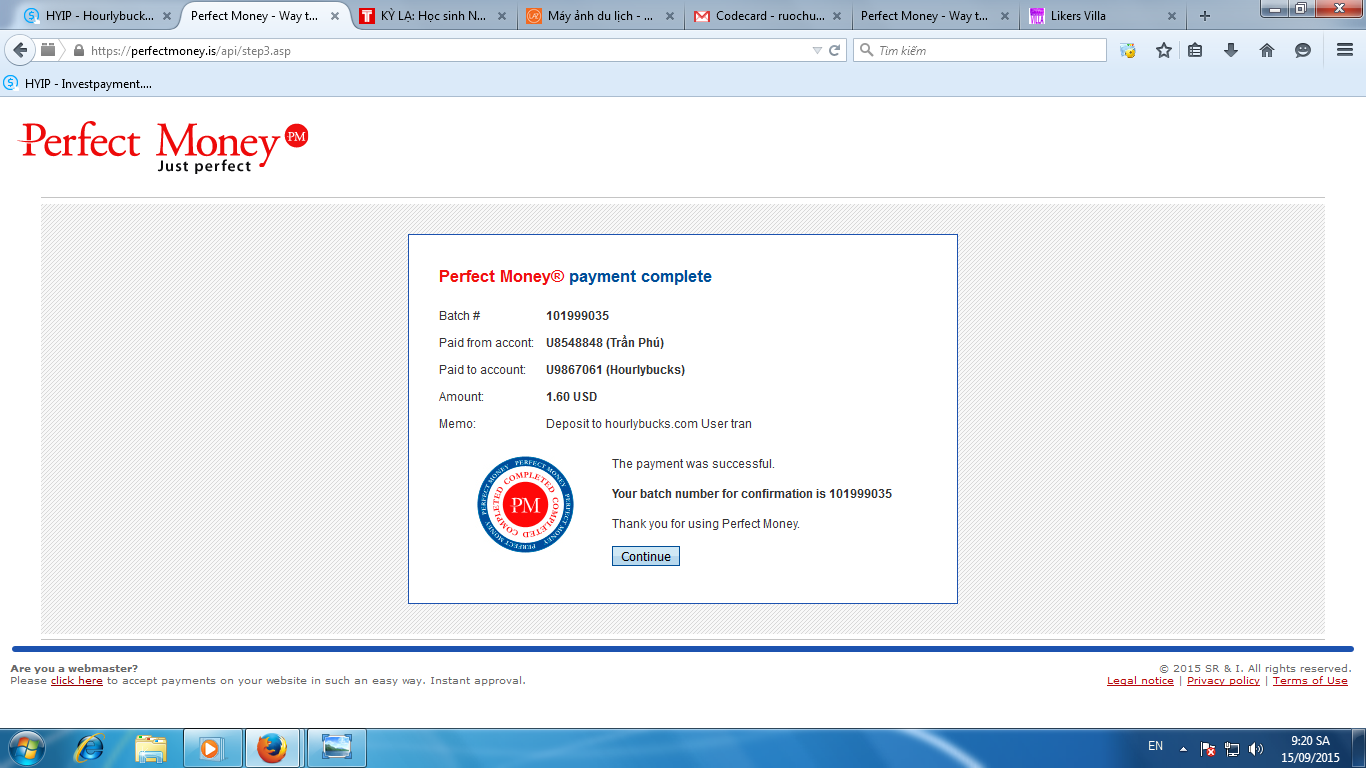
Task: Open the Terms of Use link
Action: [1310, 681]
